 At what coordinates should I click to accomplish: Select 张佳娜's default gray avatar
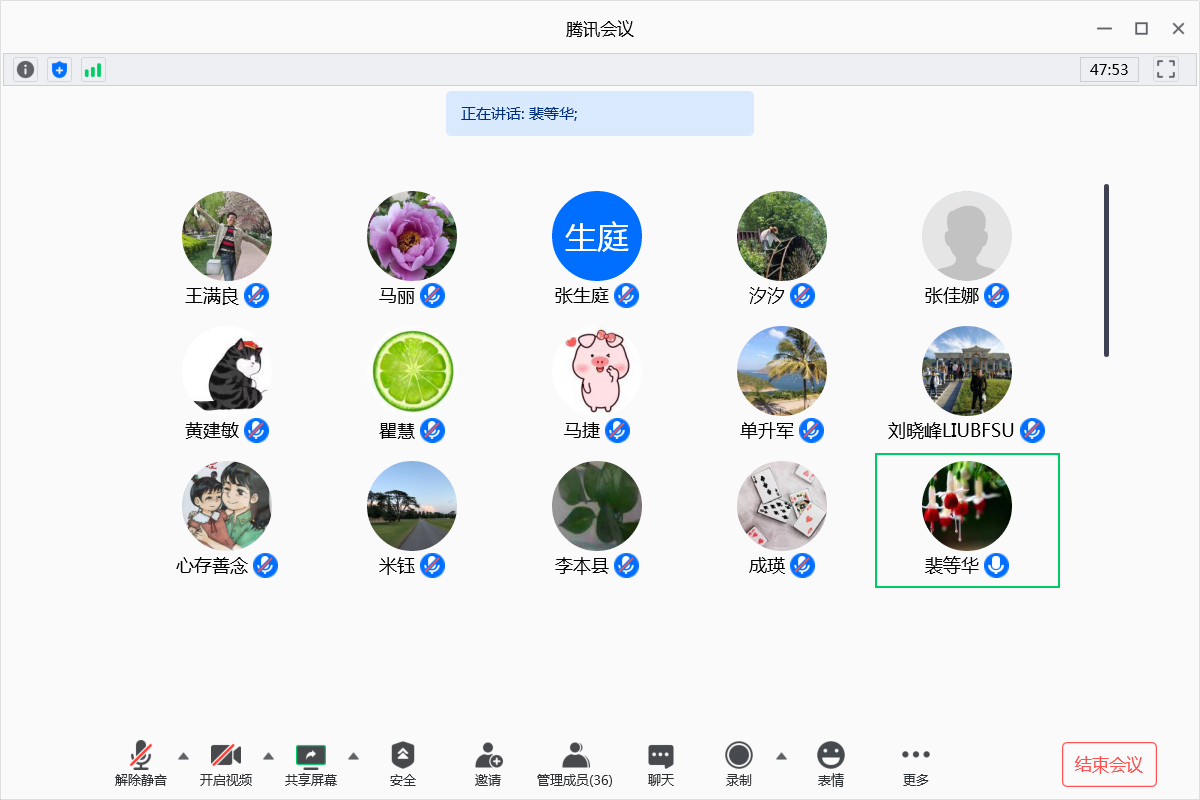(x=967, y=236)
